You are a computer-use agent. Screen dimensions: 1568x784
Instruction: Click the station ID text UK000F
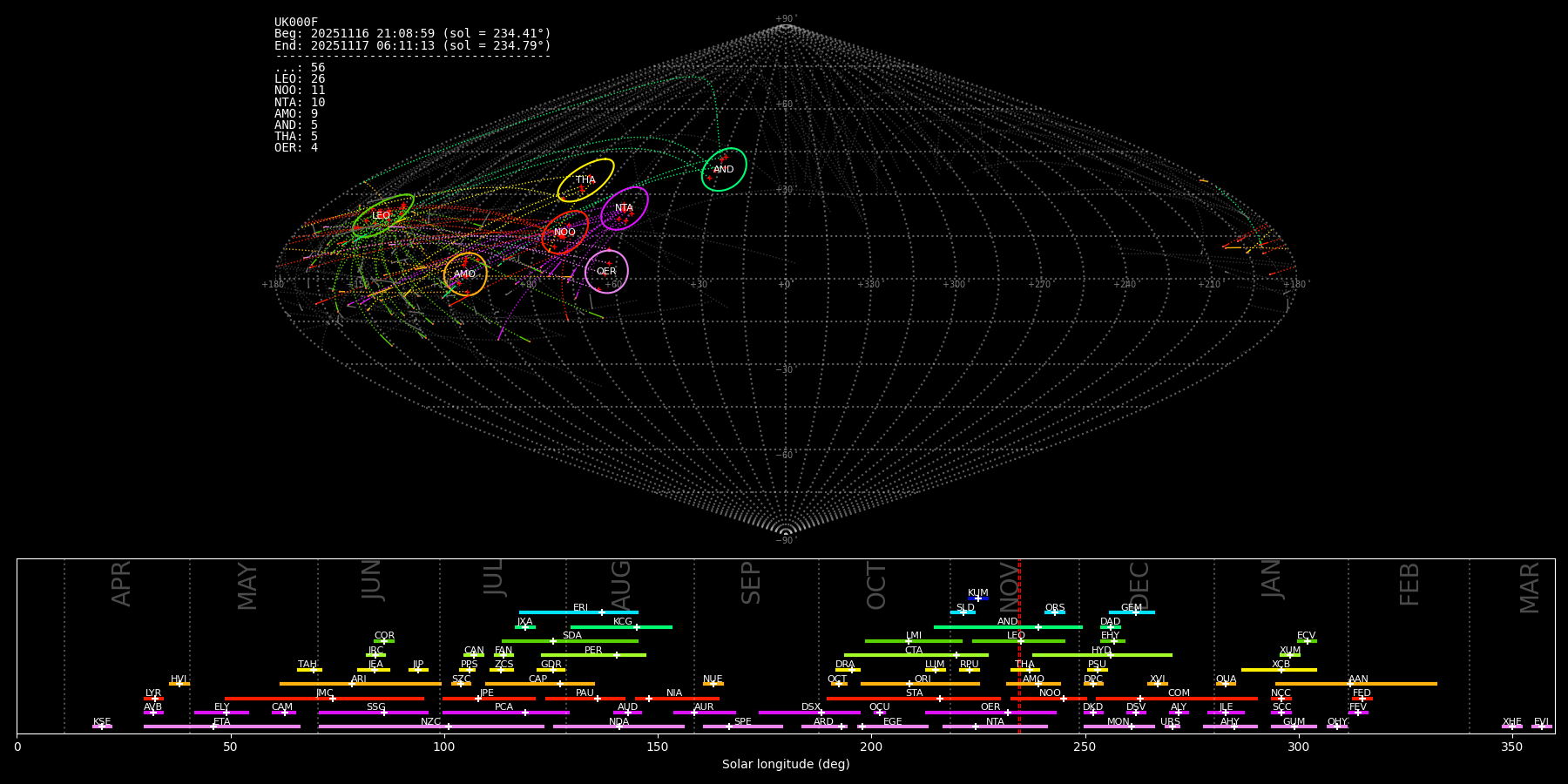point(296,23)
